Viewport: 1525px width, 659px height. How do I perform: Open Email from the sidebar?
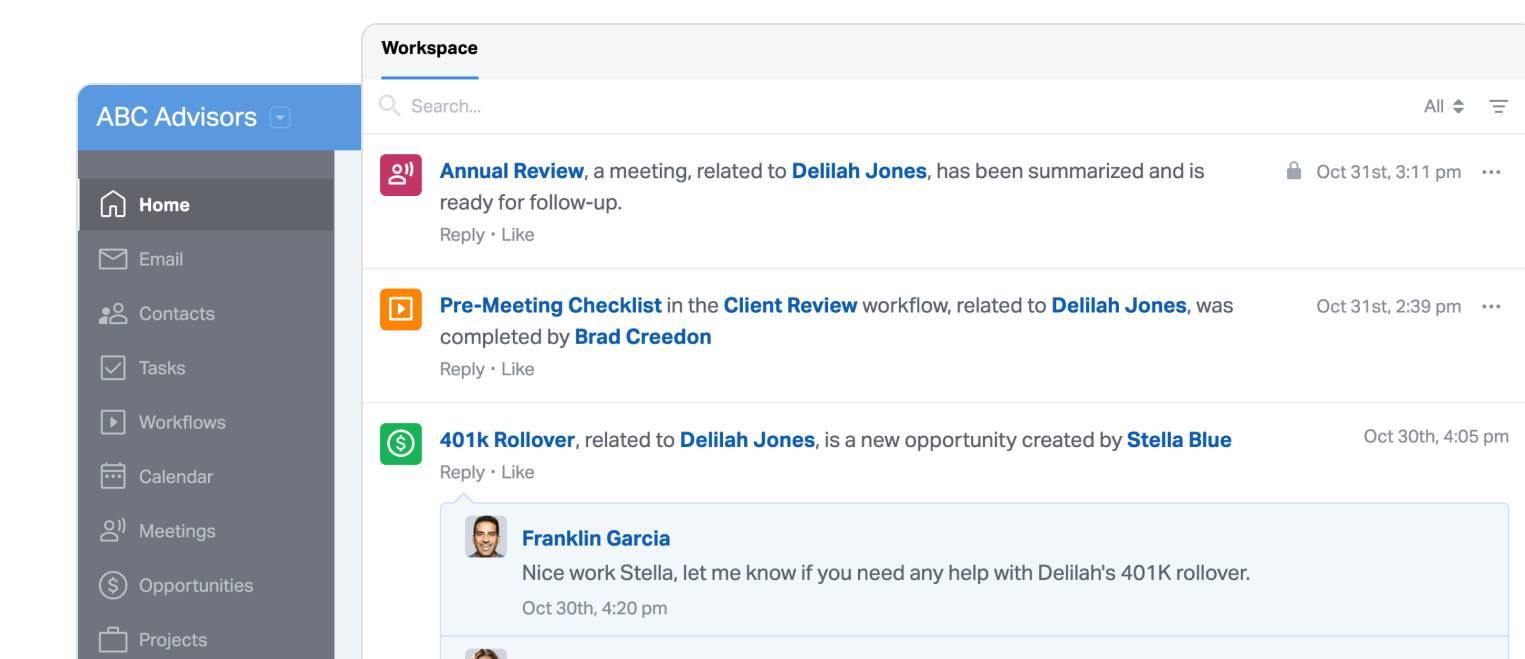point(160,259)
